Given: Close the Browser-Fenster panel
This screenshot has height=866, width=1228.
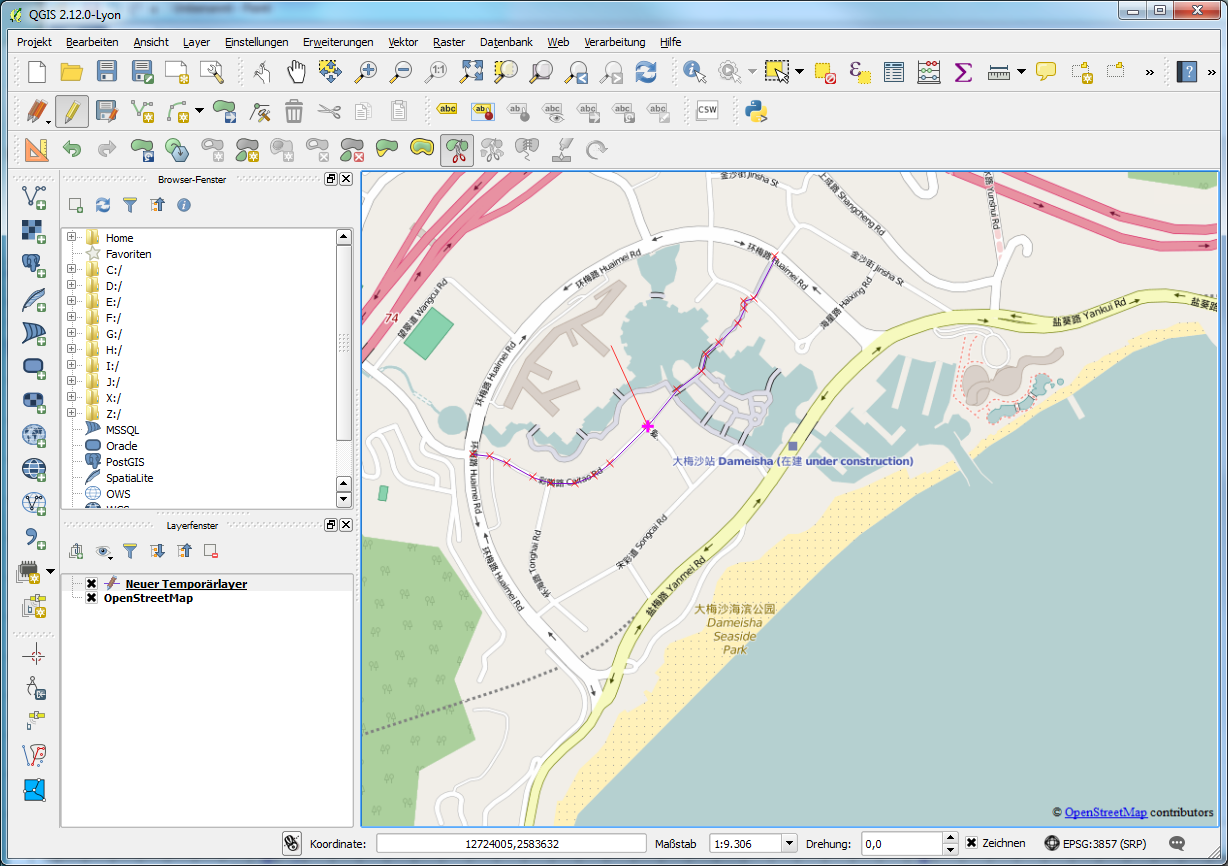Looking at the screenshot, I should coord(346,179).
